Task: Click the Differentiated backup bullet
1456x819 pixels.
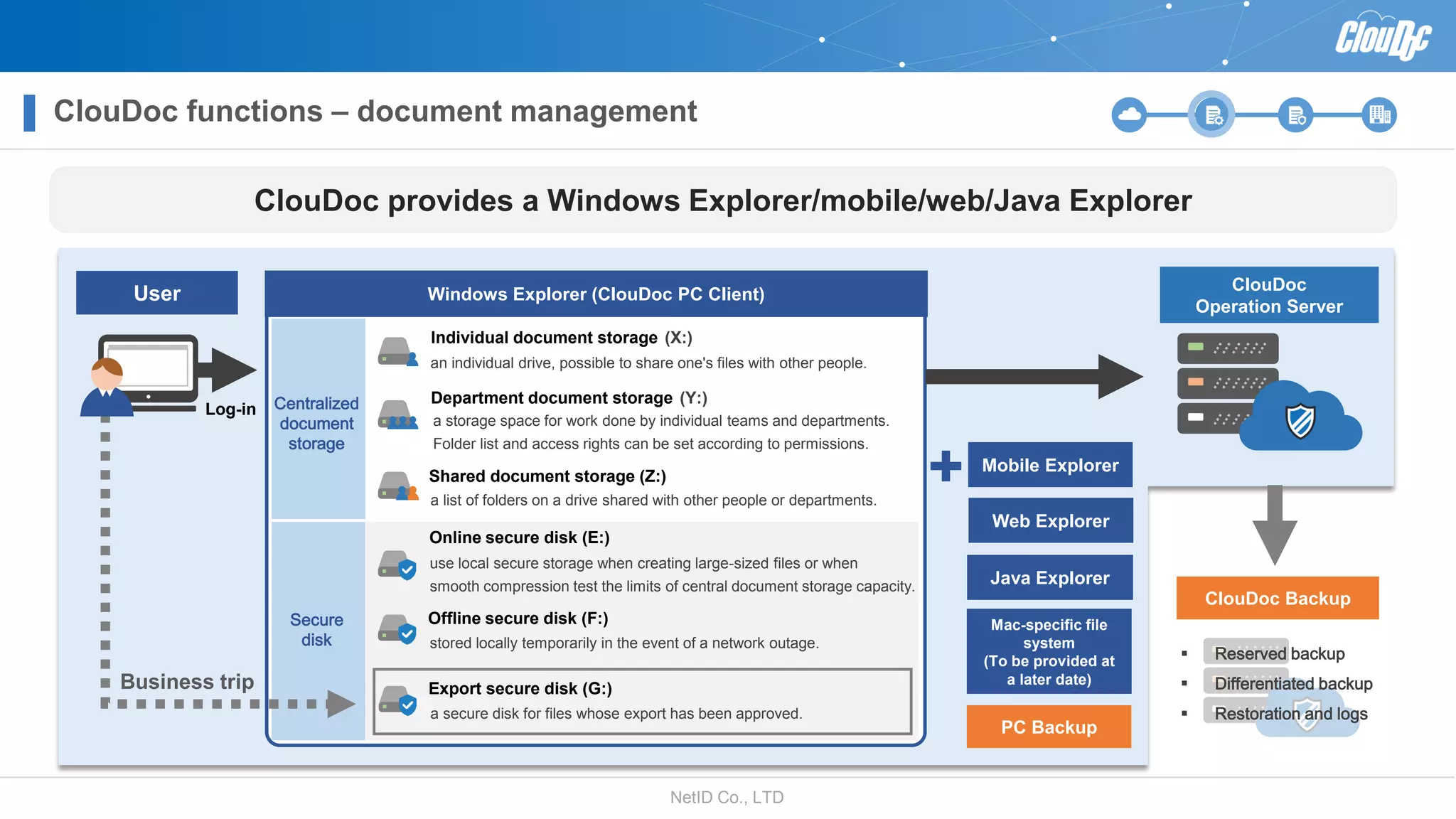Action: [1293, 683]
